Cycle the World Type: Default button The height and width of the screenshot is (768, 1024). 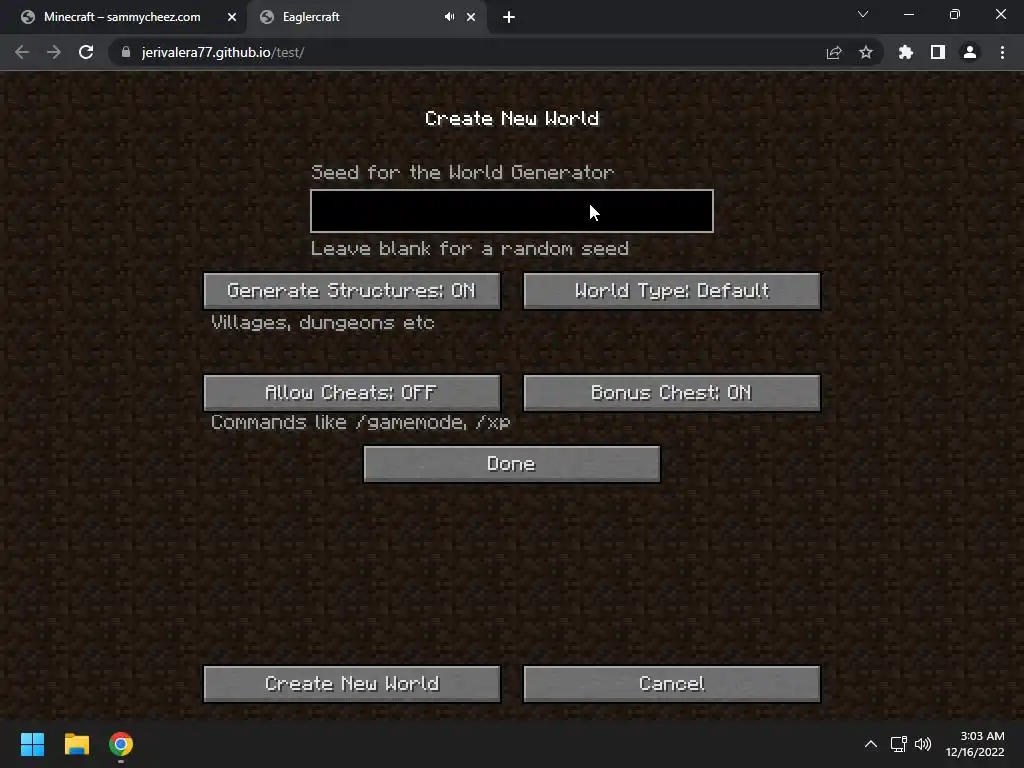[x=672, y=291]
